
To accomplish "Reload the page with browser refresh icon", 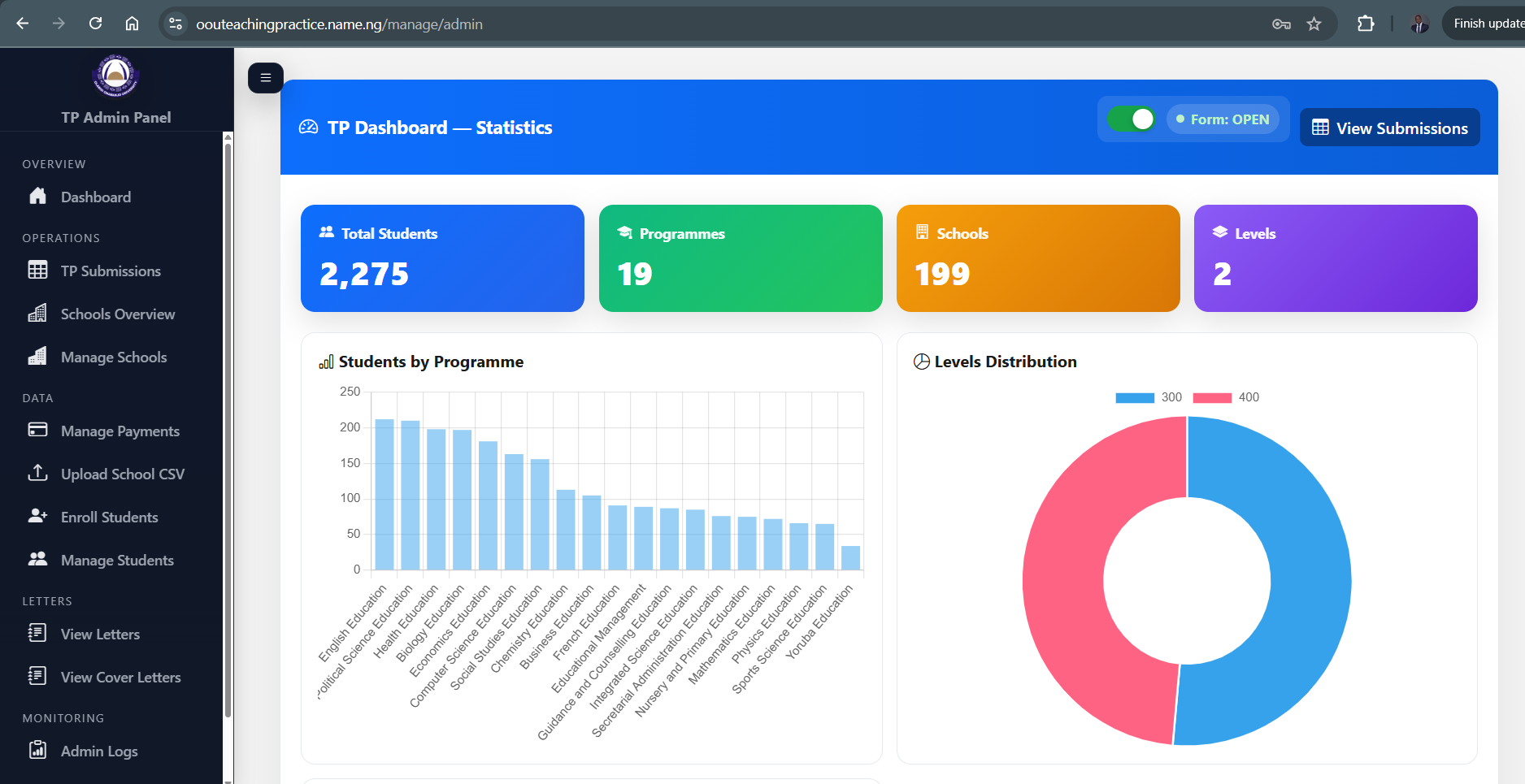I will pyautogui.click(x=96, y=24).
